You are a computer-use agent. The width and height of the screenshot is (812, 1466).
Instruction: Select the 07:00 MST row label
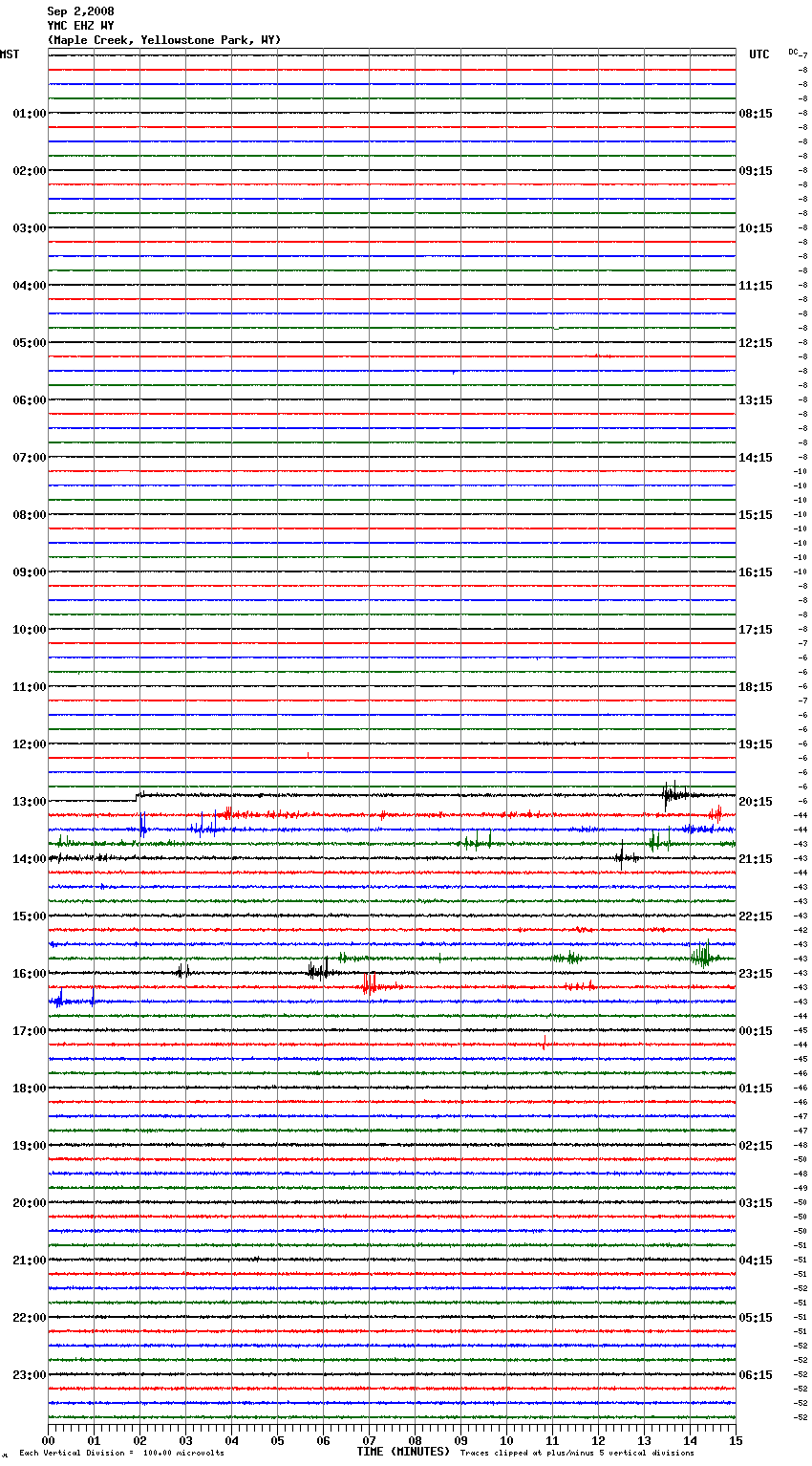(30, 458)
